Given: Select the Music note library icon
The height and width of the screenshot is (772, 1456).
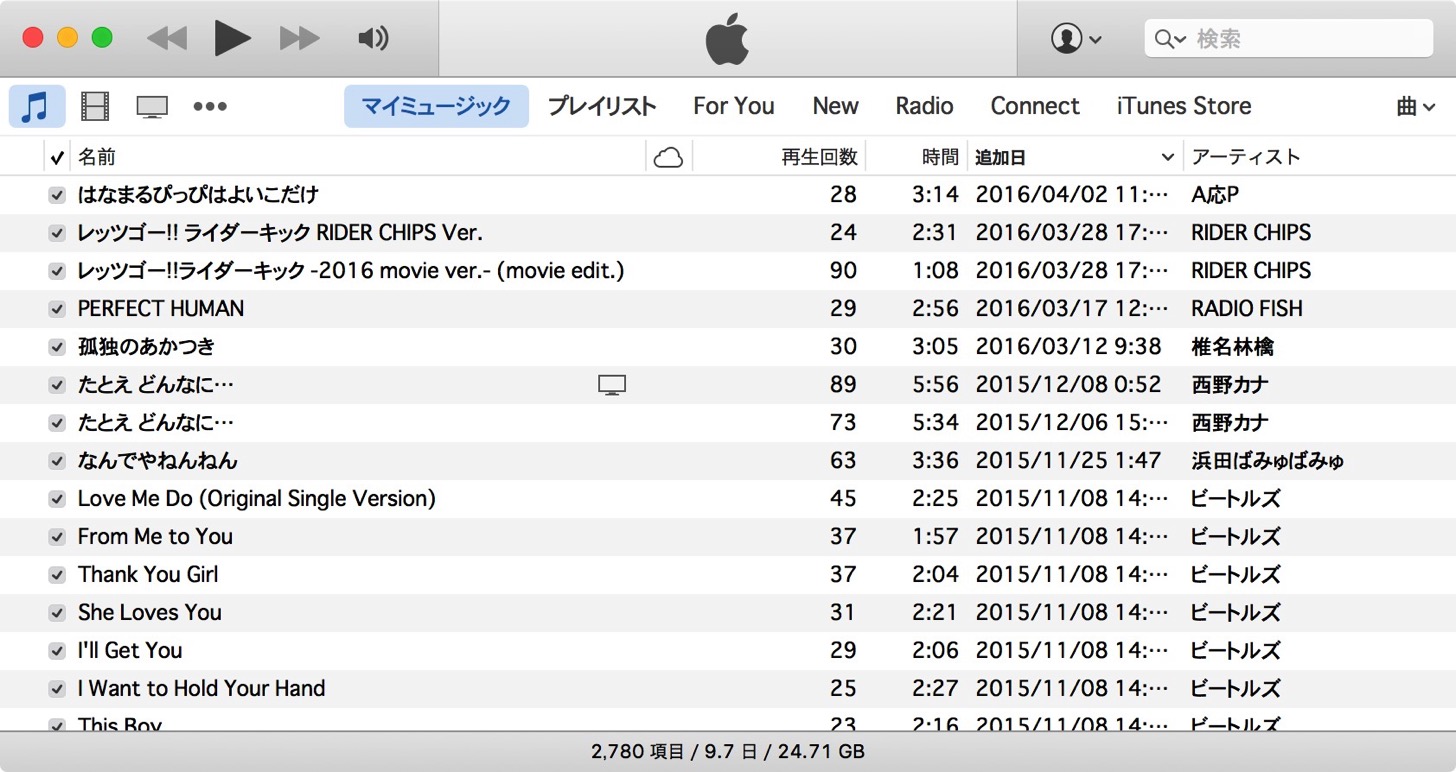Looking at the screenshot, I should (37, 106).
